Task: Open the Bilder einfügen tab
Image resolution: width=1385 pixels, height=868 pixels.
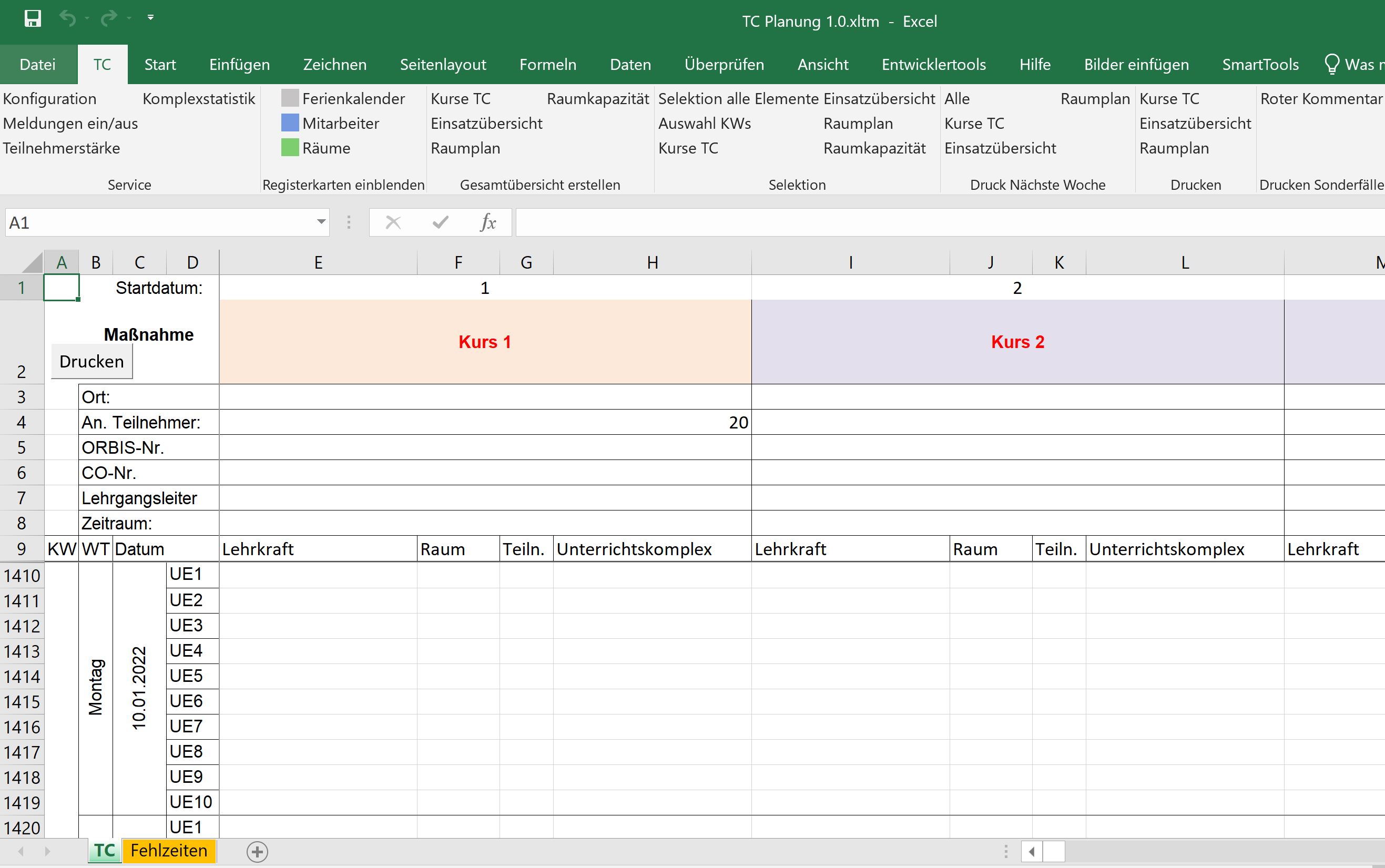Action: pyautogui.click(x=1136, y=64)
